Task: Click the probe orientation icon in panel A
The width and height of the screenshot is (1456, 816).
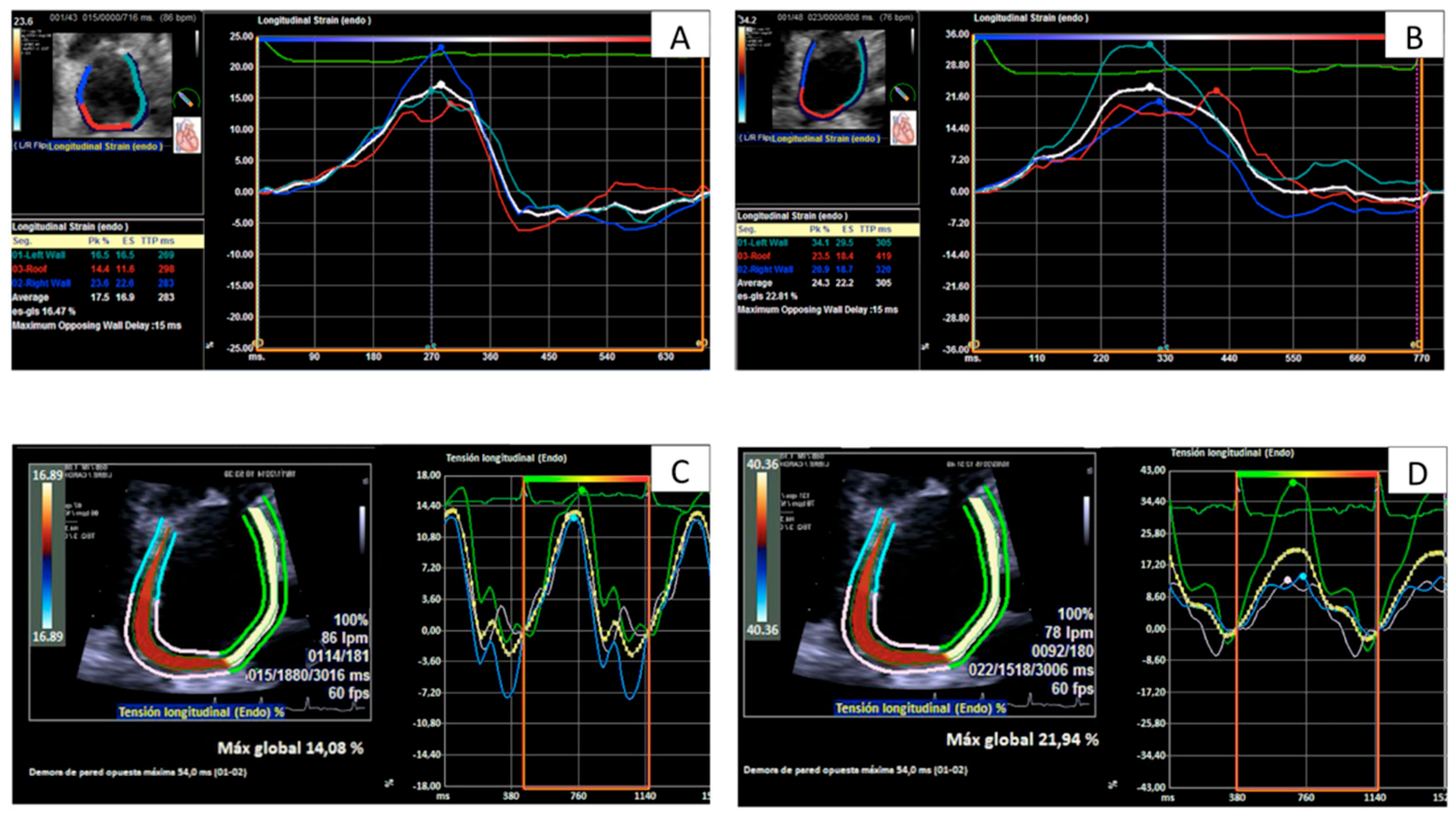Action: [x=186, y=99]
